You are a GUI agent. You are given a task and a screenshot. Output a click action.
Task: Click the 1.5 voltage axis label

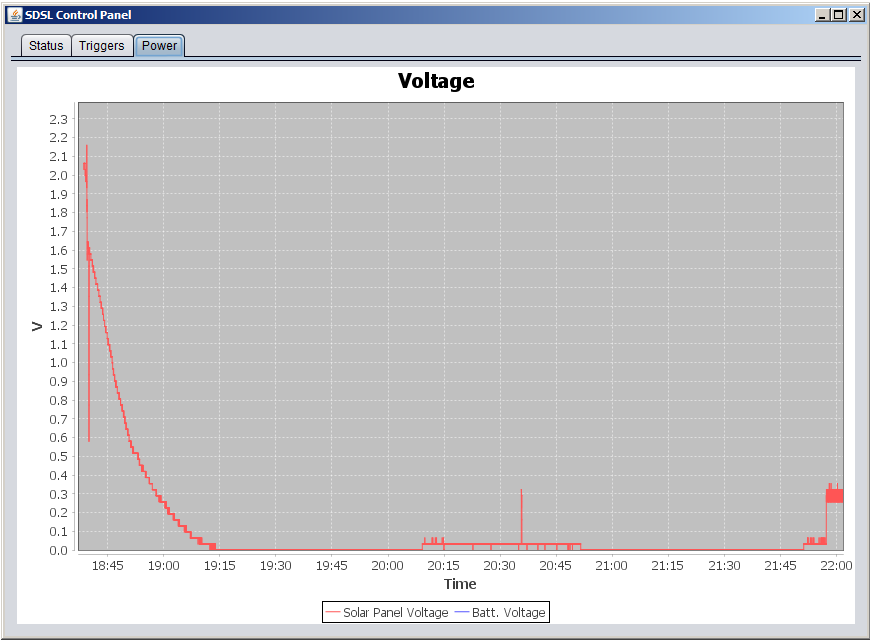point(58,270)
